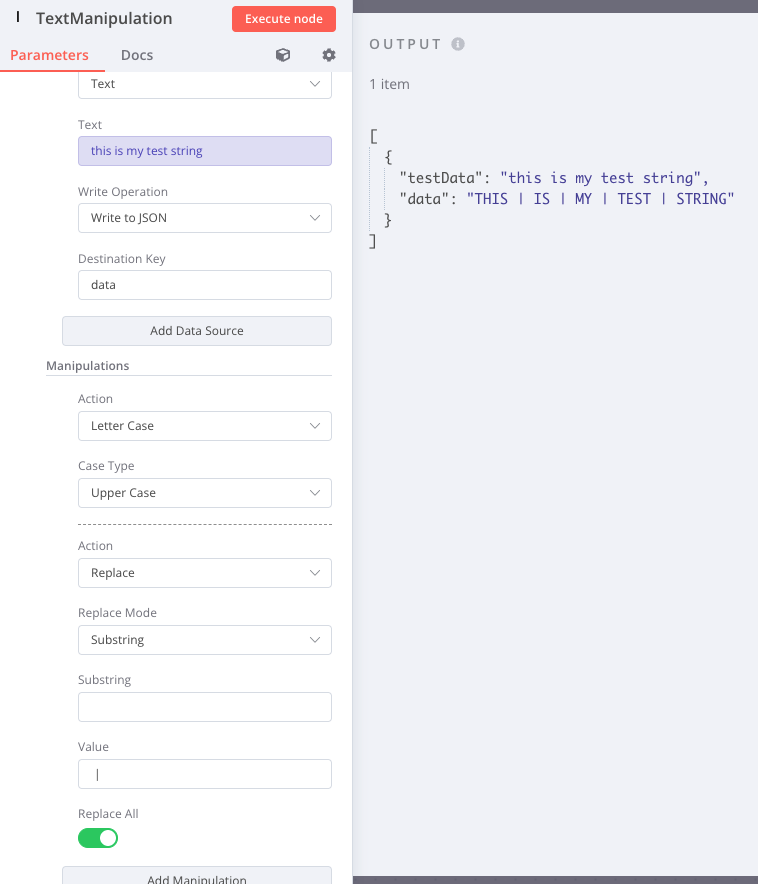Click the TextManipulation node icon

(18, 17)
